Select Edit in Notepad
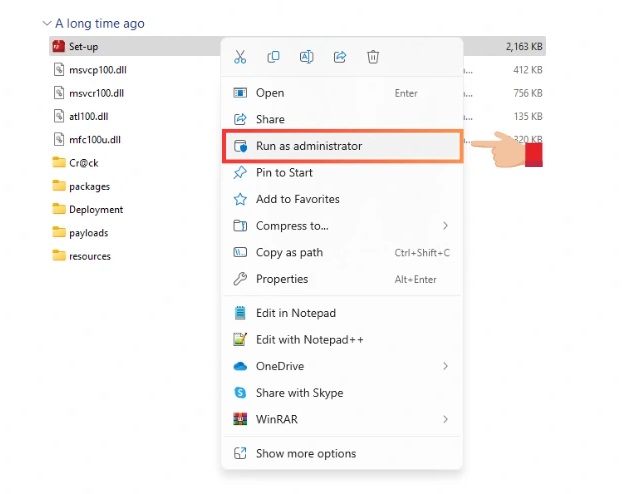 point(342,313)
